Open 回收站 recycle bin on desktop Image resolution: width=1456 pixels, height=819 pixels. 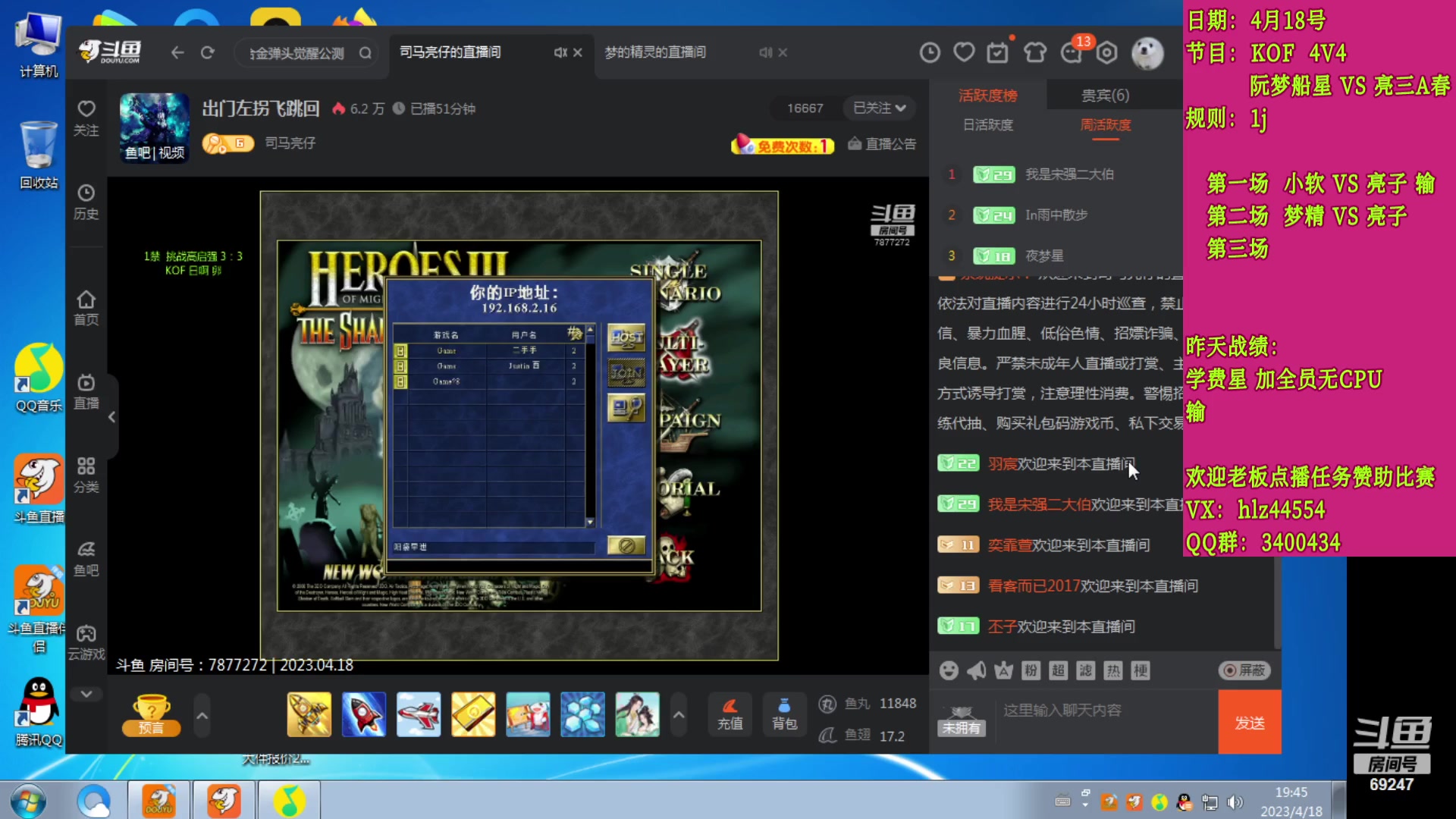coord(39,155)
